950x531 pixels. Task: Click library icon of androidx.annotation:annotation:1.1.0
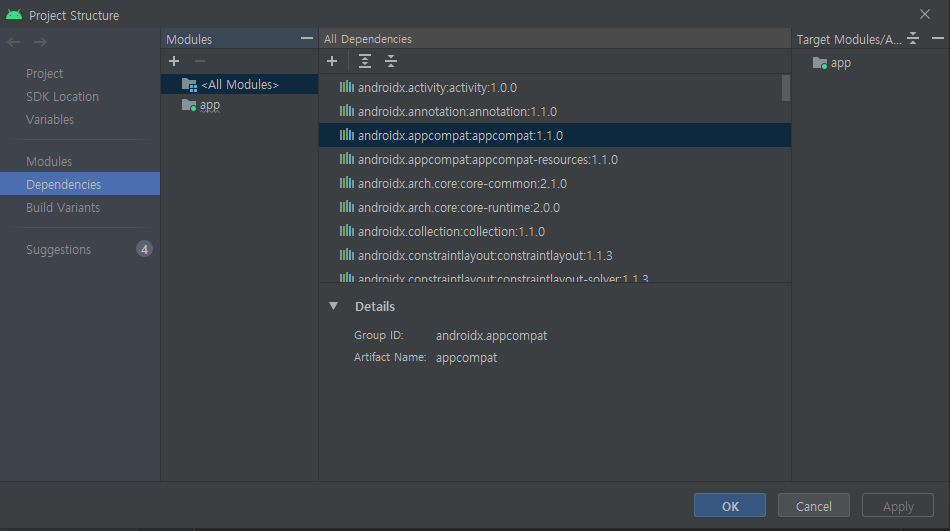tap(347, 112)
